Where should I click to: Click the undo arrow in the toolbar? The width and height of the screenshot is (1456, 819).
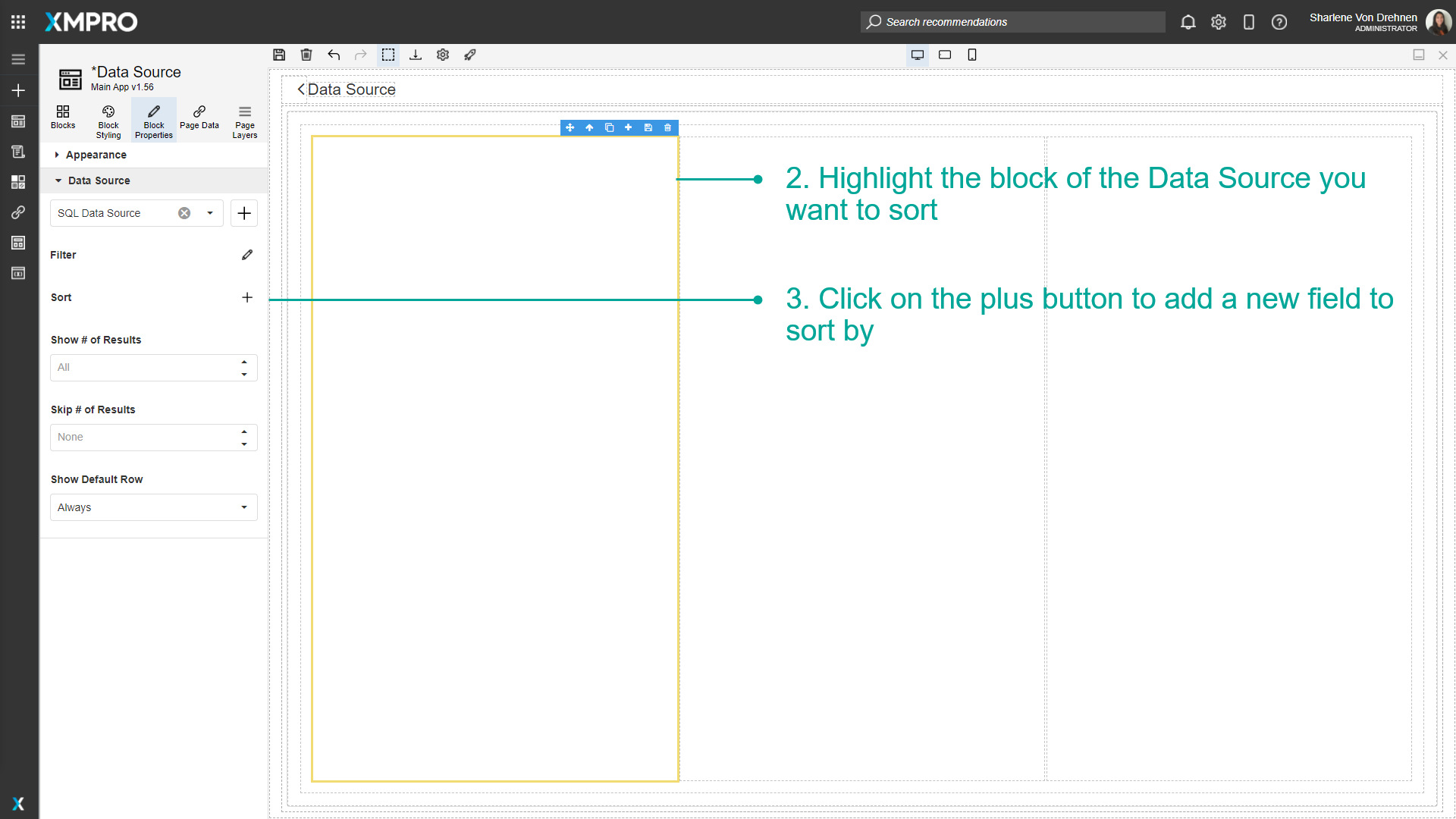click(x=334, y=55)
